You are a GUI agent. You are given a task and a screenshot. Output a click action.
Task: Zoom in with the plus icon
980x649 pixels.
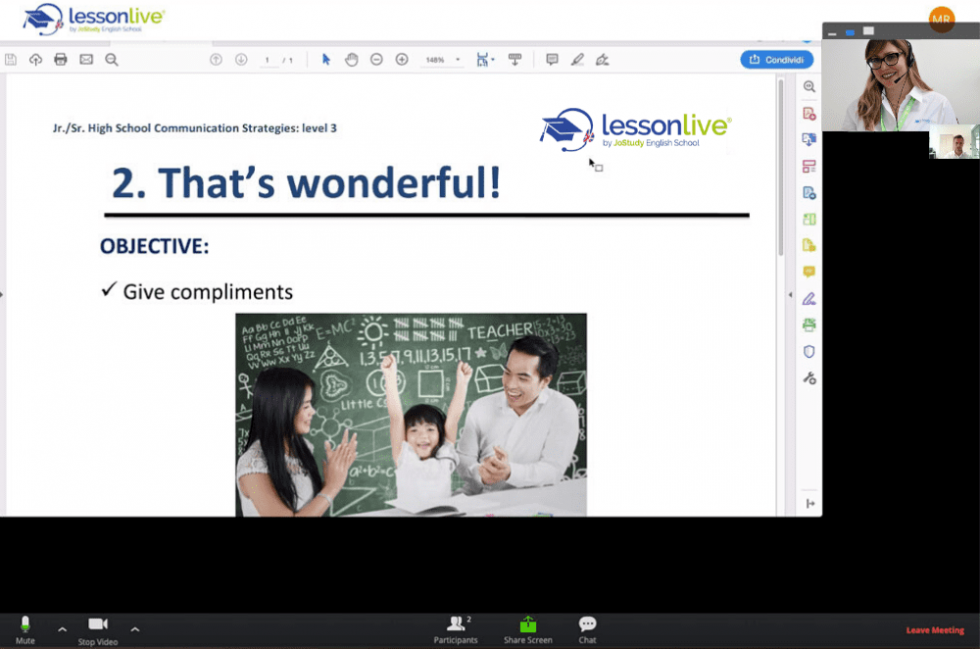pos(400,59)
